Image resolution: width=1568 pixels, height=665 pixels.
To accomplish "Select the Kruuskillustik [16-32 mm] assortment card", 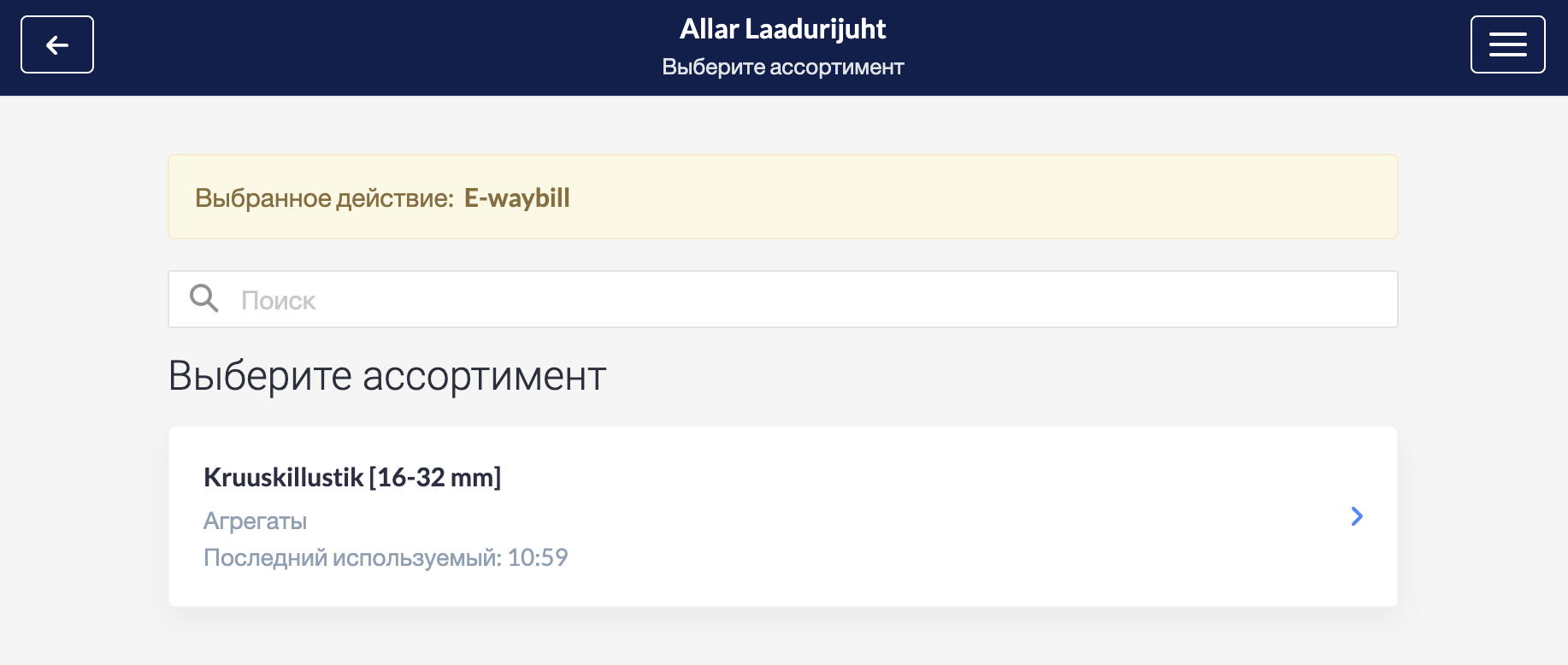I will tap(783, 516).
